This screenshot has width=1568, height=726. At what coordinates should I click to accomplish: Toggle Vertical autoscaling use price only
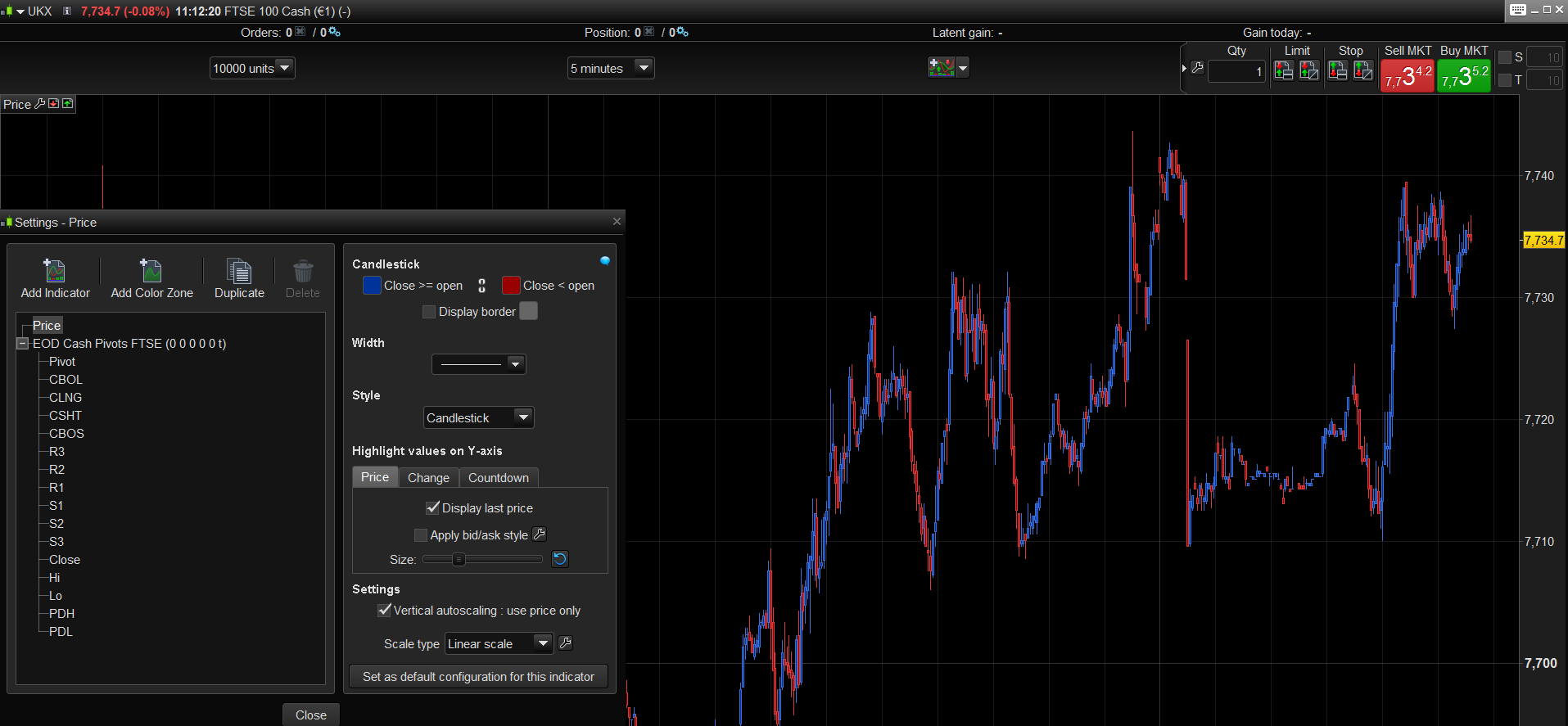click(x=384, y=611)
